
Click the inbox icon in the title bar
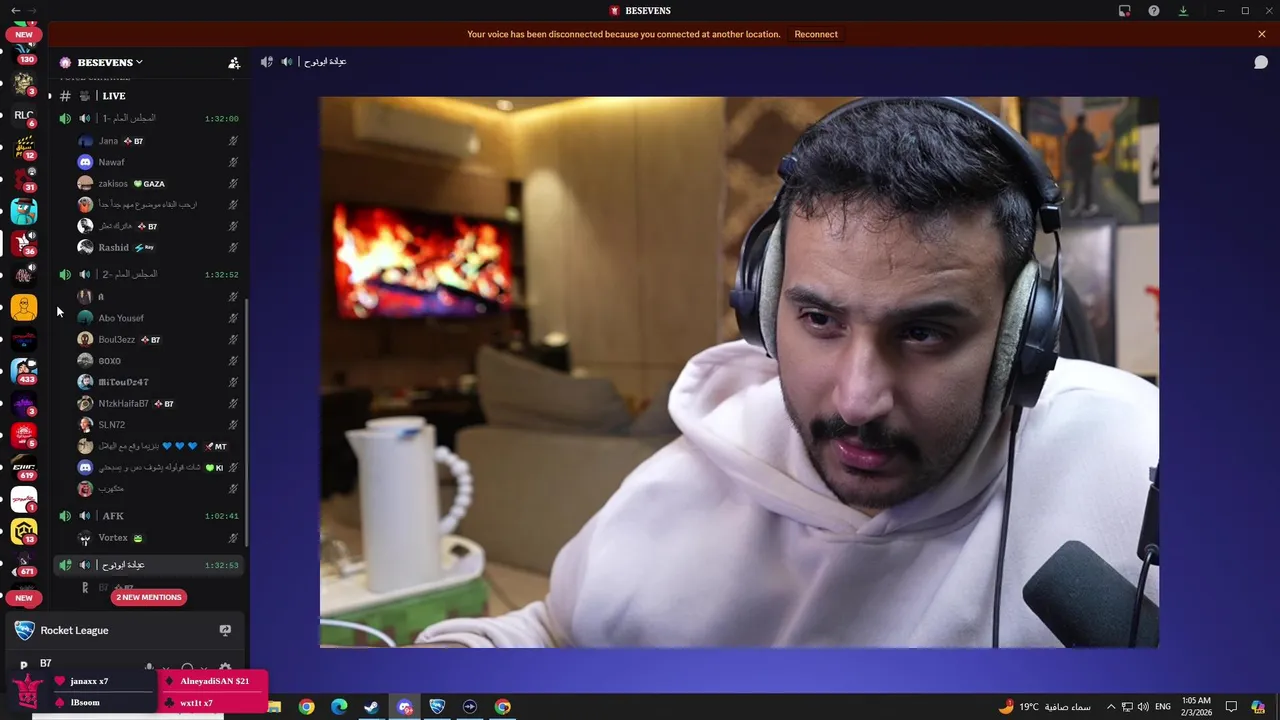tap(1125, 11)
